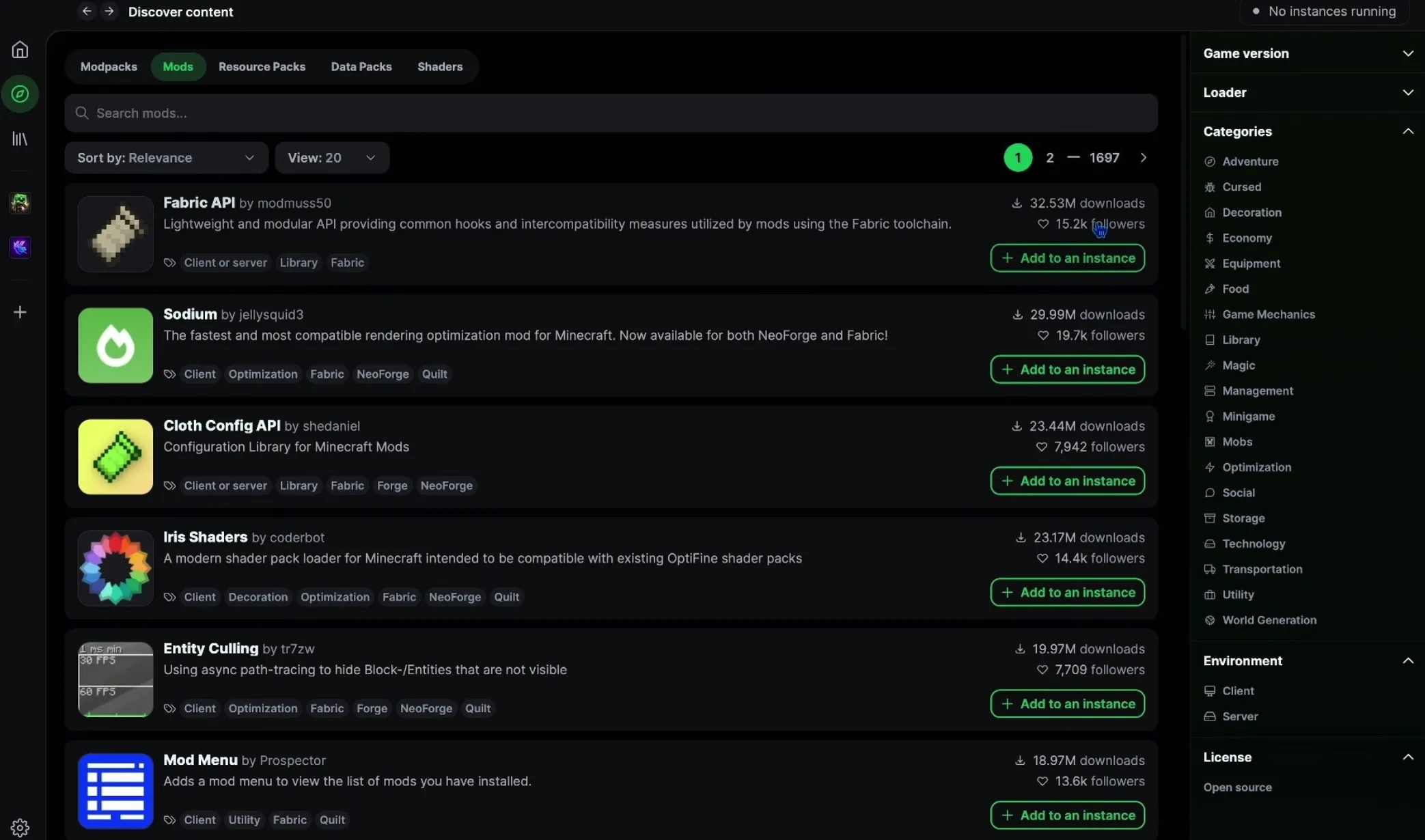1425x840 pixels.
Task: Filter by Mobs category
Action: coord(1229,442)
